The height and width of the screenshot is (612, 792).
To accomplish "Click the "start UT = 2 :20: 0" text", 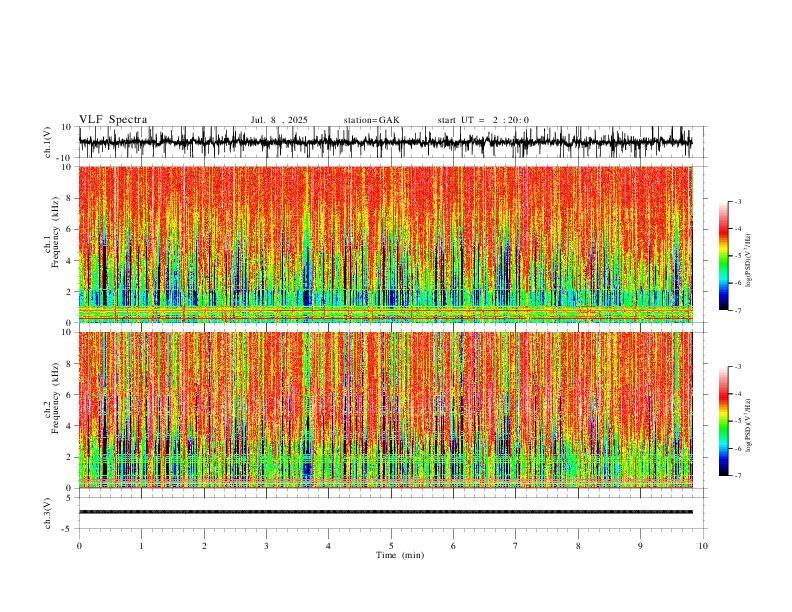I will point(483,120).
